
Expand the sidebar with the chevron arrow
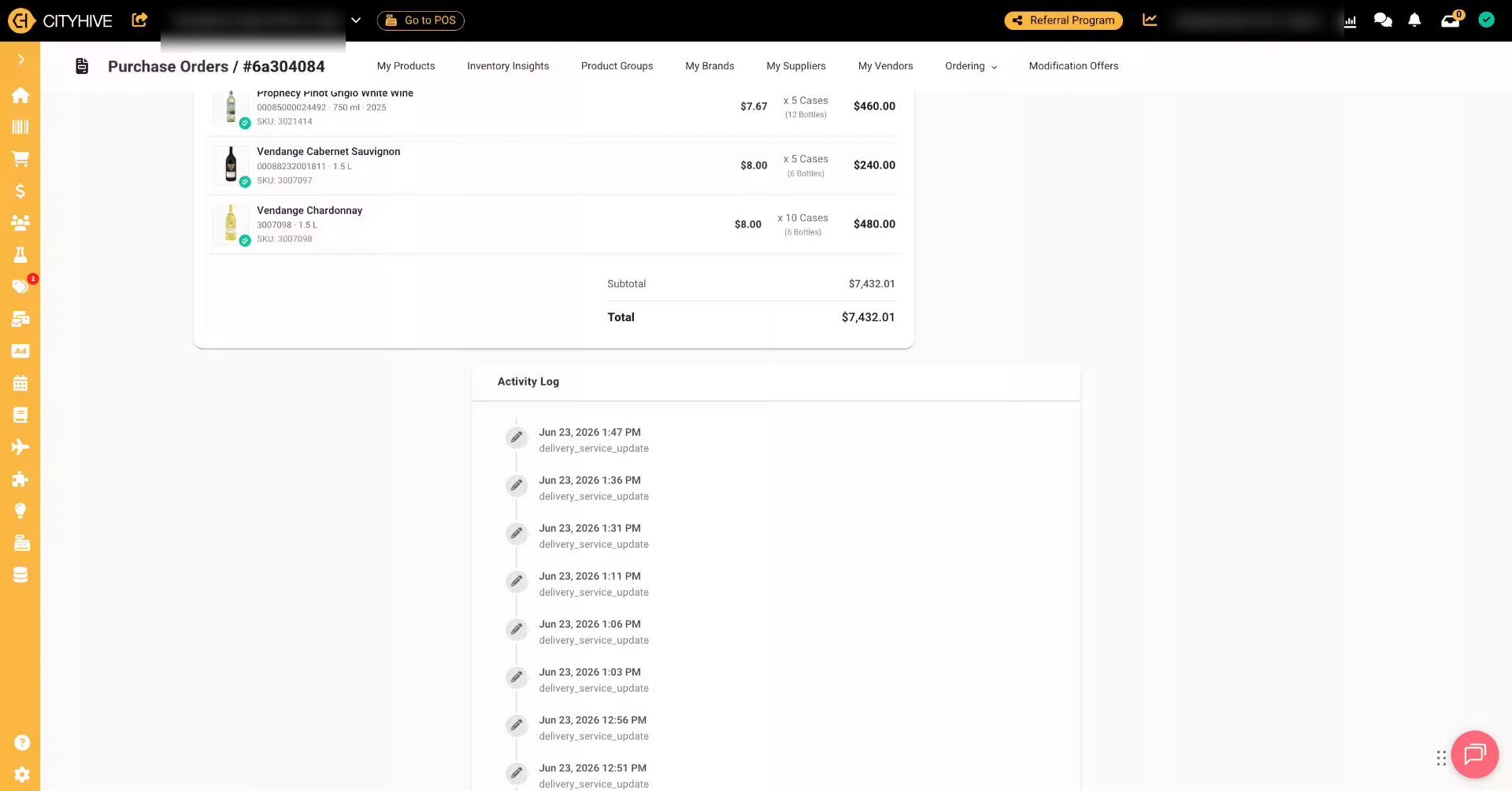(x=20, y=60)
